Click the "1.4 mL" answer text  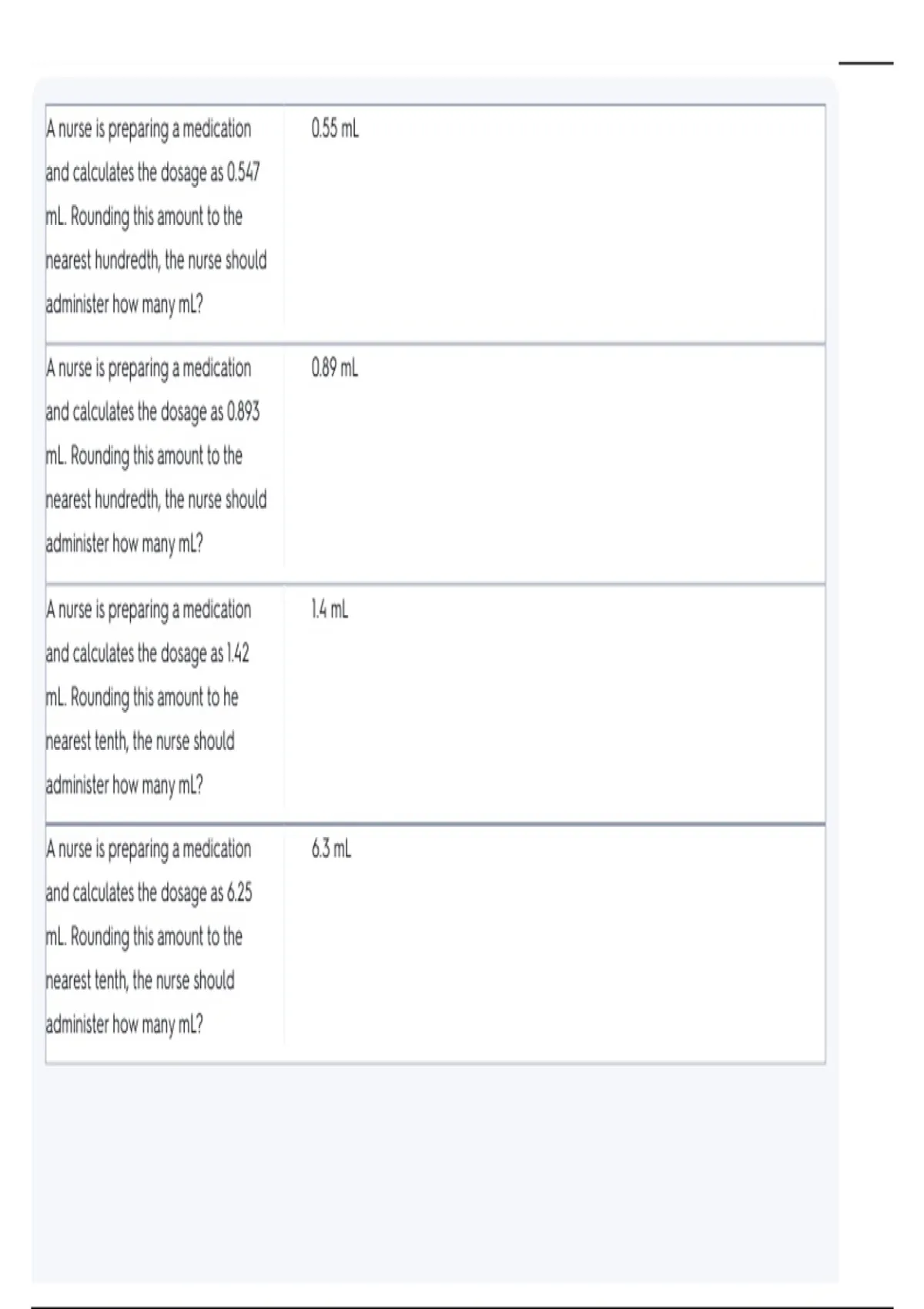(330, 610)
